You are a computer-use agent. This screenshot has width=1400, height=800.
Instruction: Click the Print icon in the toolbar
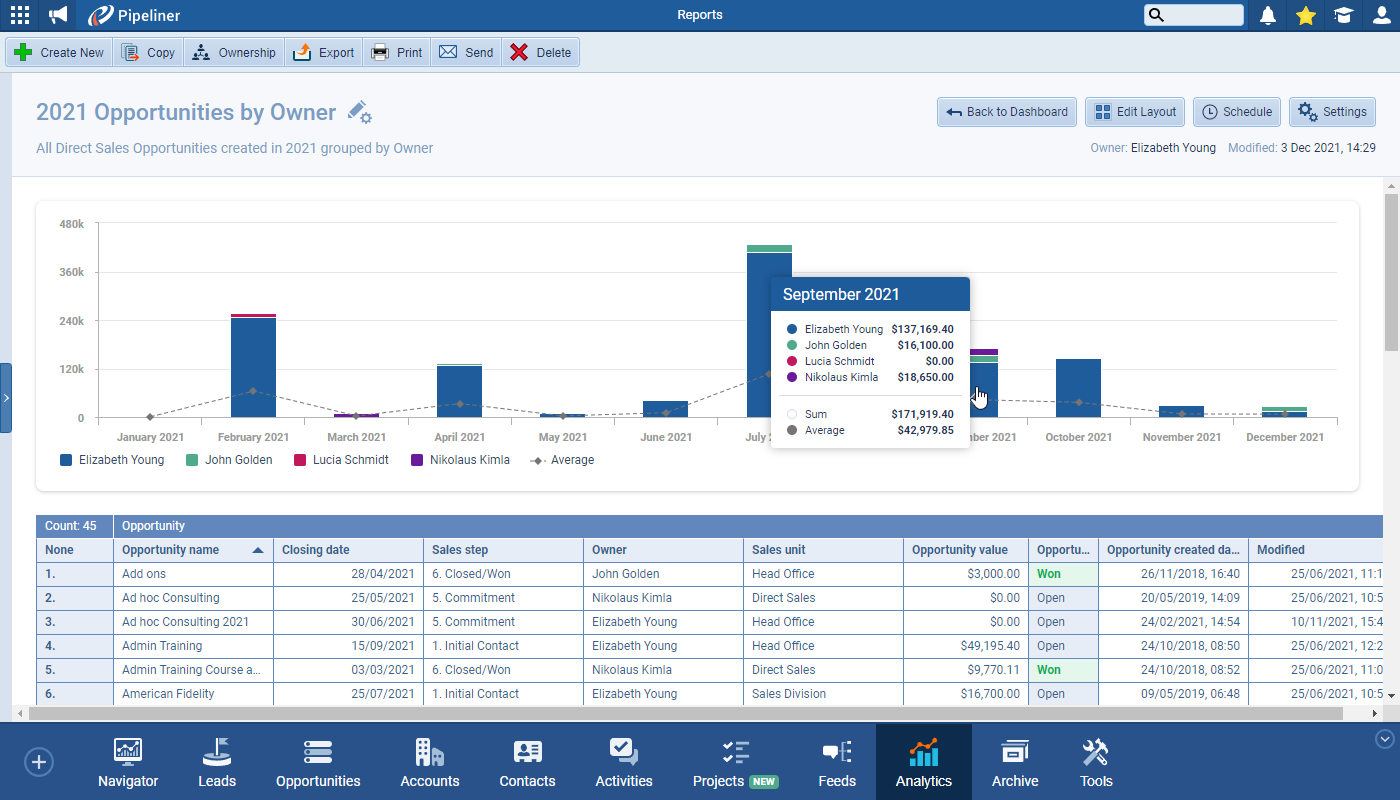[396, 51]
